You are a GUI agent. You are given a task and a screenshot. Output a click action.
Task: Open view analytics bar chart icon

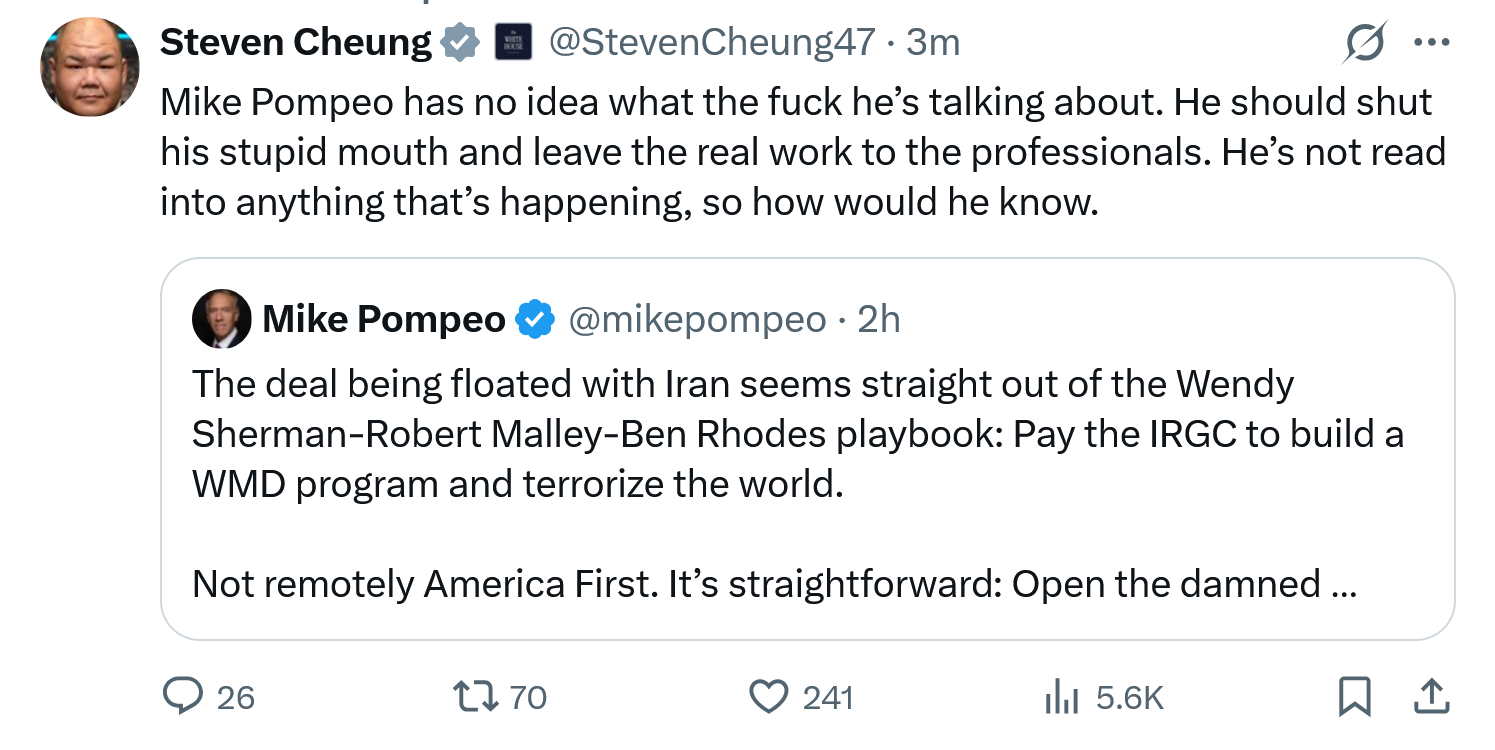point(1062,696)
